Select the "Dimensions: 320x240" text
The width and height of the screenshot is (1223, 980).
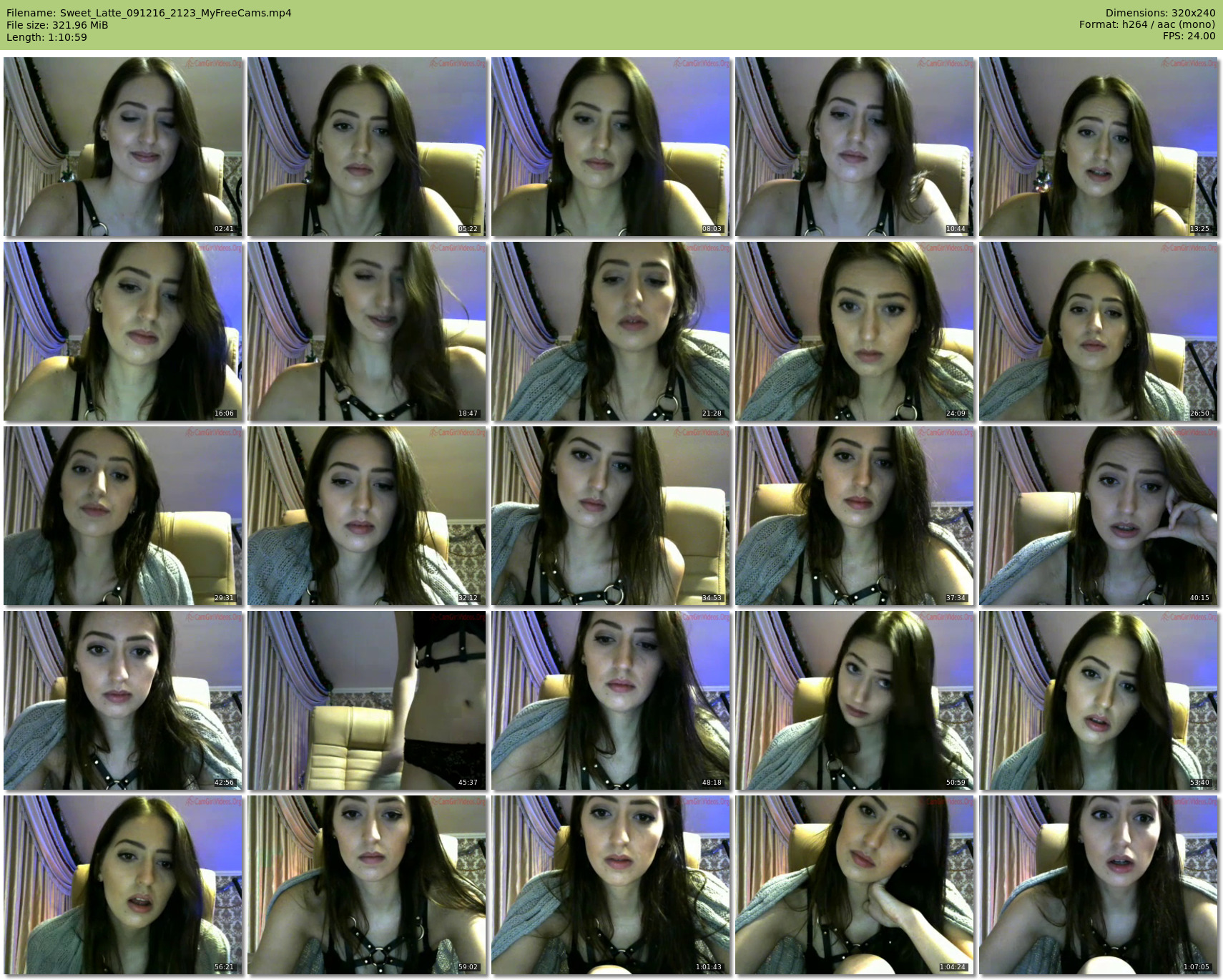click(x=1160, y=13)
